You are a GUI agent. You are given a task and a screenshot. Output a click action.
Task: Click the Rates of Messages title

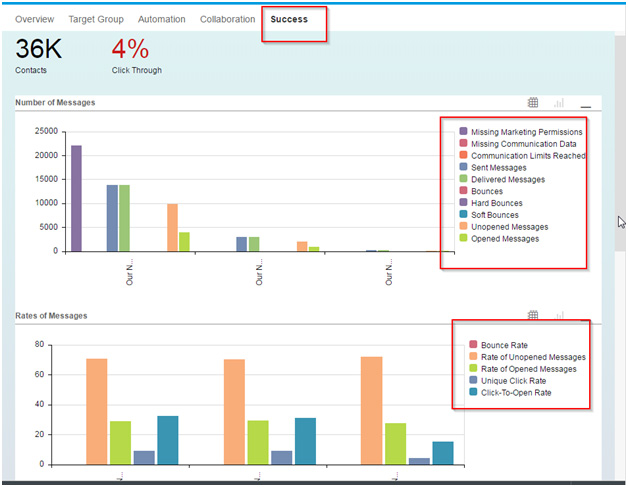click(x=51, y=316)
